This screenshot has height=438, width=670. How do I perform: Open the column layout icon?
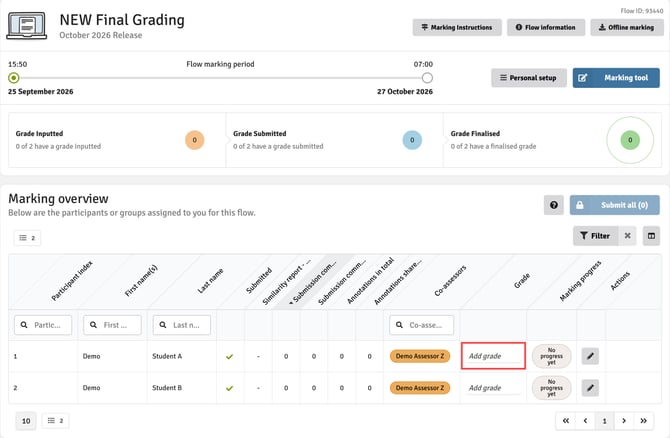[x=651, y=236]
